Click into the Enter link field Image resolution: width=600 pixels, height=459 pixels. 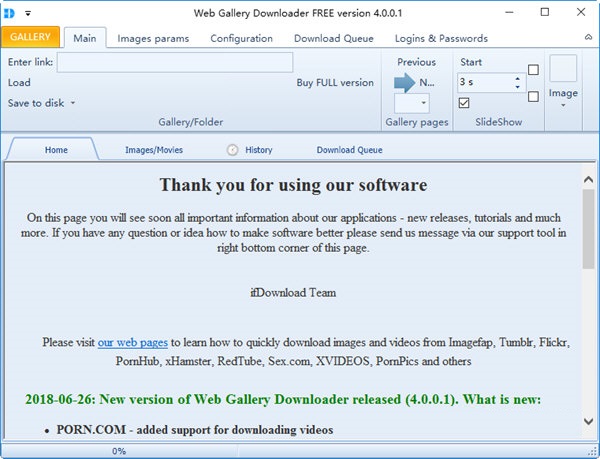coord(175,62)
